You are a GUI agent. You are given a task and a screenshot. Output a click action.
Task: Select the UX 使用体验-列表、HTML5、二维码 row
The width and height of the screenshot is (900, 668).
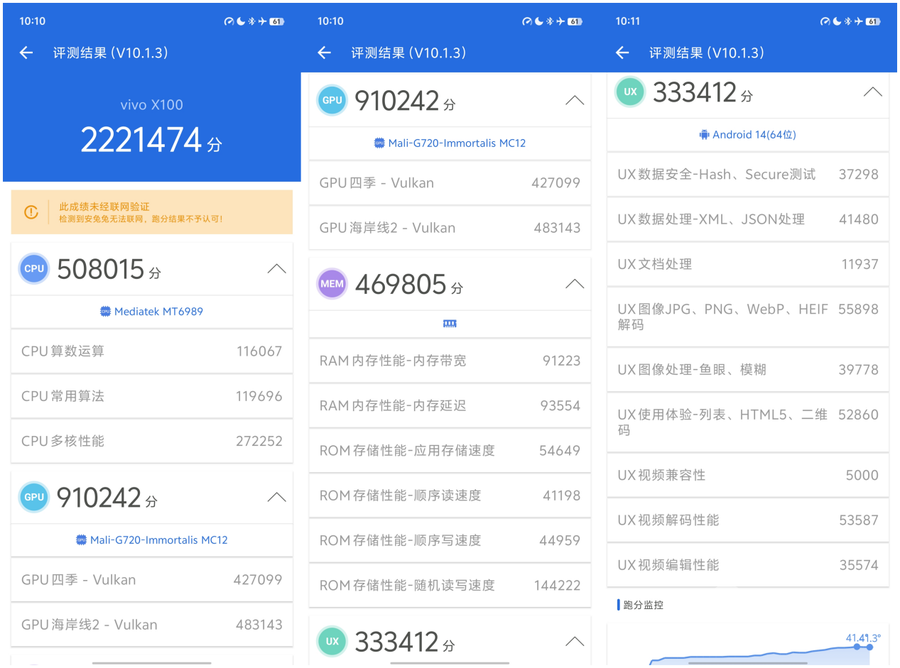748,422
